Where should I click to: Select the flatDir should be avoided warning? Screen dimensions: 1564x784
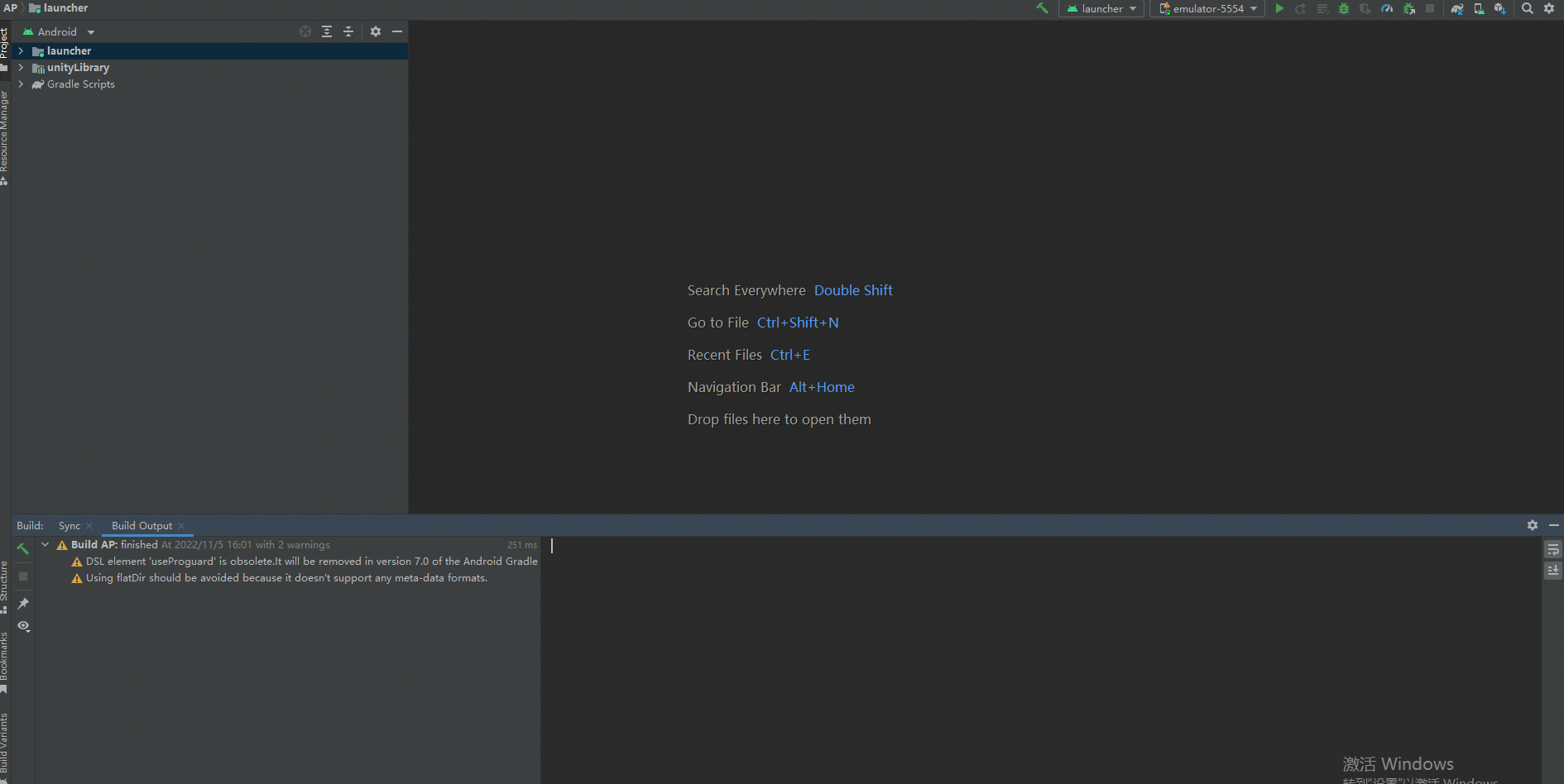pyautogui.click(x=280, y=578)
